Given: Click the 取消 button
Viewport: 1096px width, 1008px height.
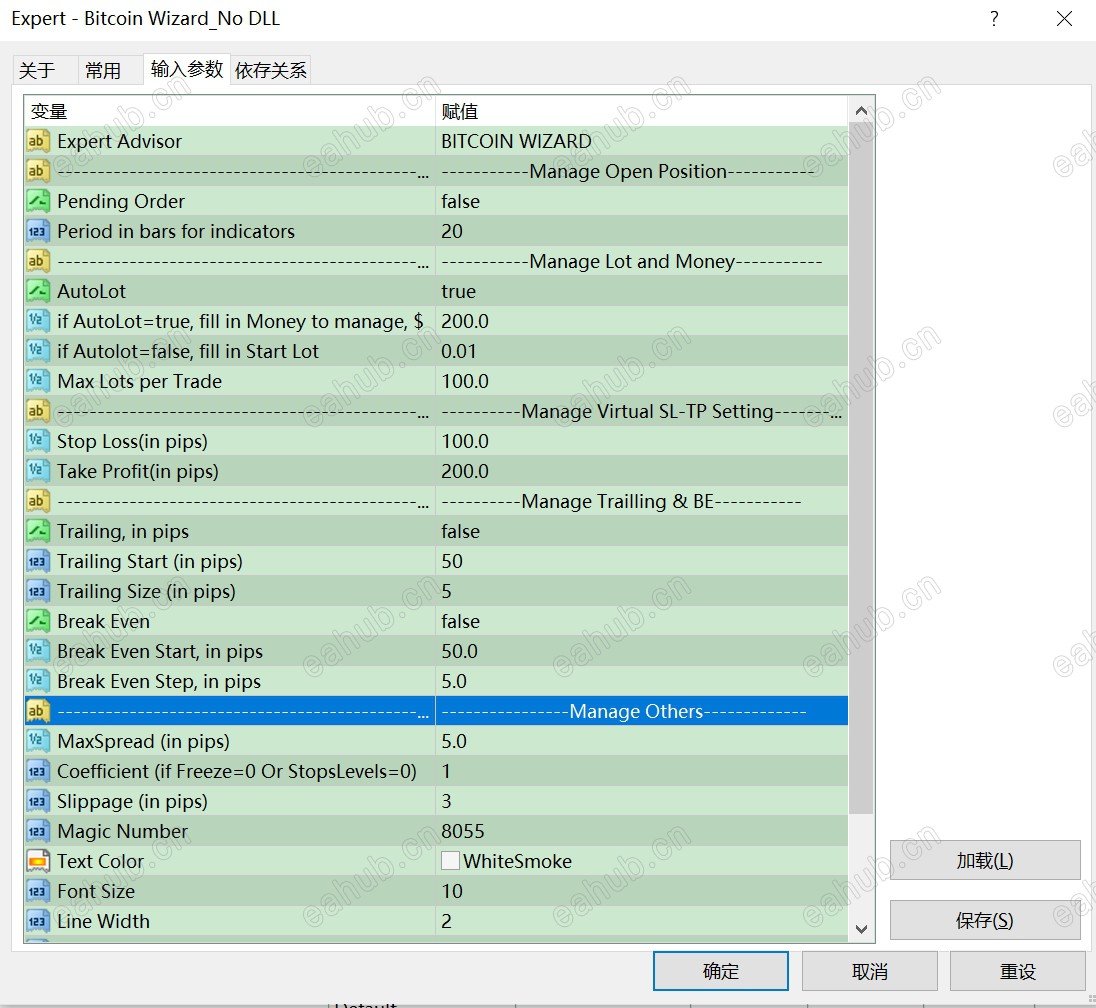Looking at the screenshot, I should 870,971.
